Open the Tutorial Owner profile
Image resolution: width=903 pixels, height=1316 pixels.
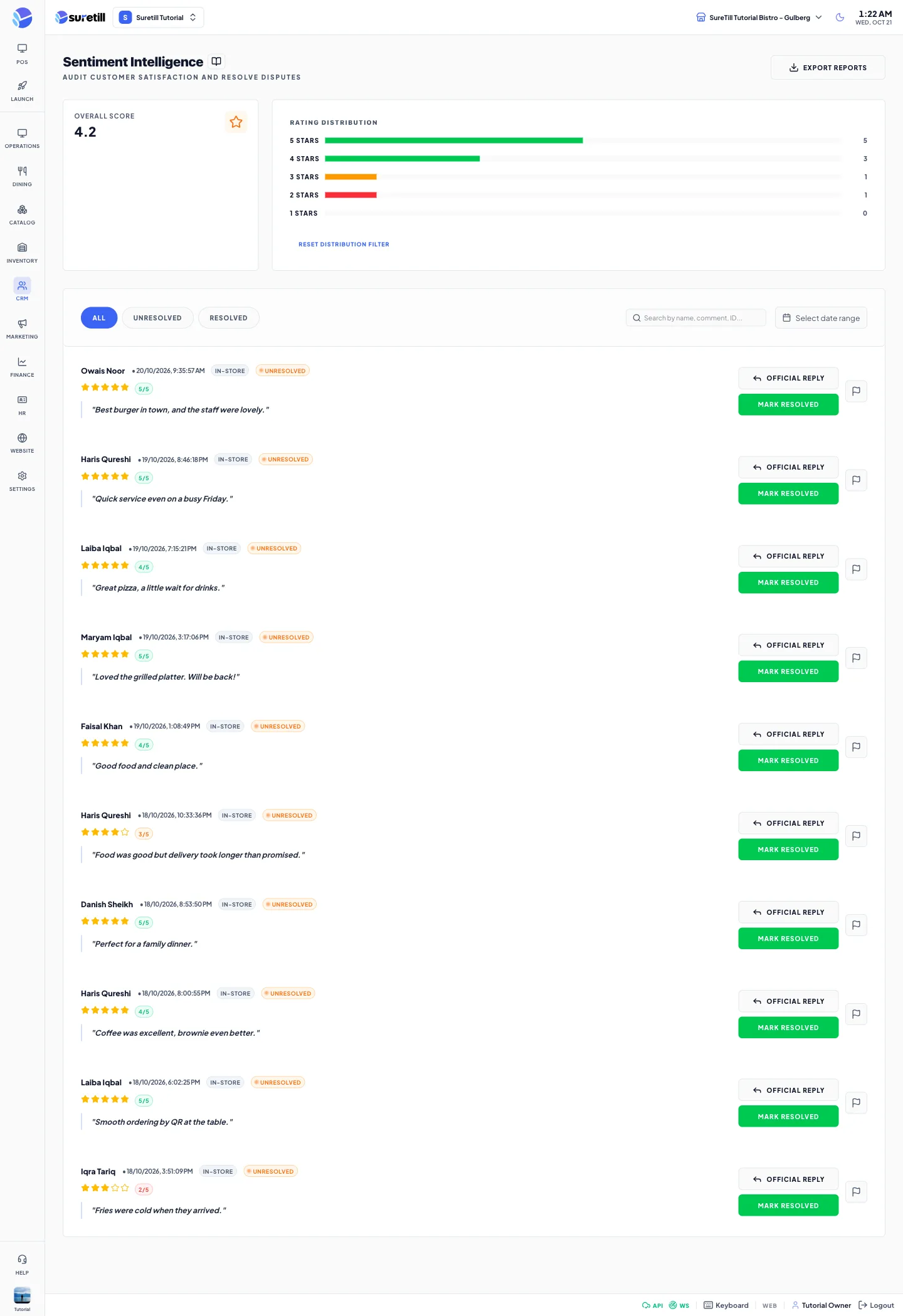click(821, 1305)
